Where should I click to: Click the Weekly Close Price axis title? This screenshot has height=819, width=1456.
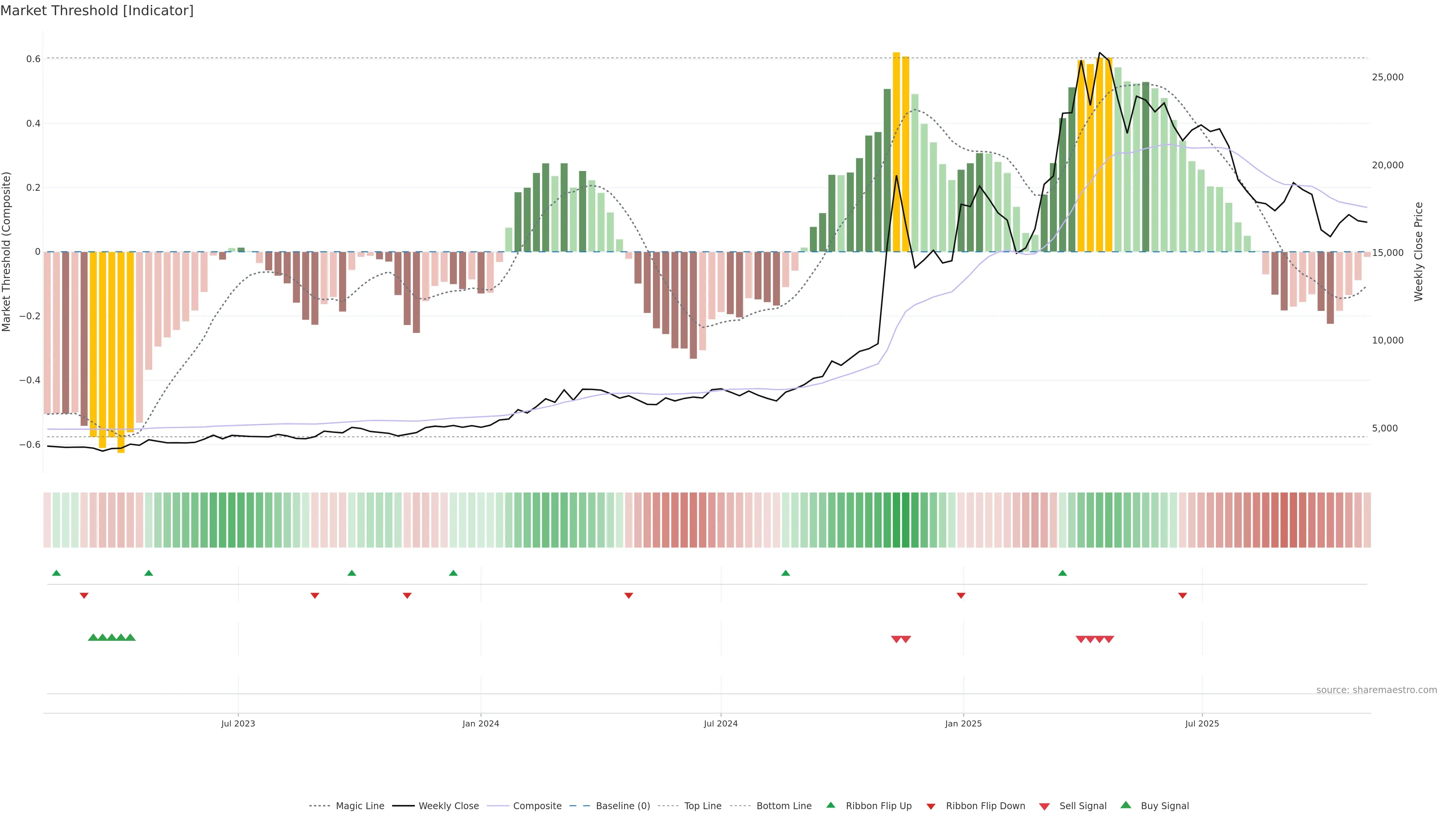[1419, 251]
